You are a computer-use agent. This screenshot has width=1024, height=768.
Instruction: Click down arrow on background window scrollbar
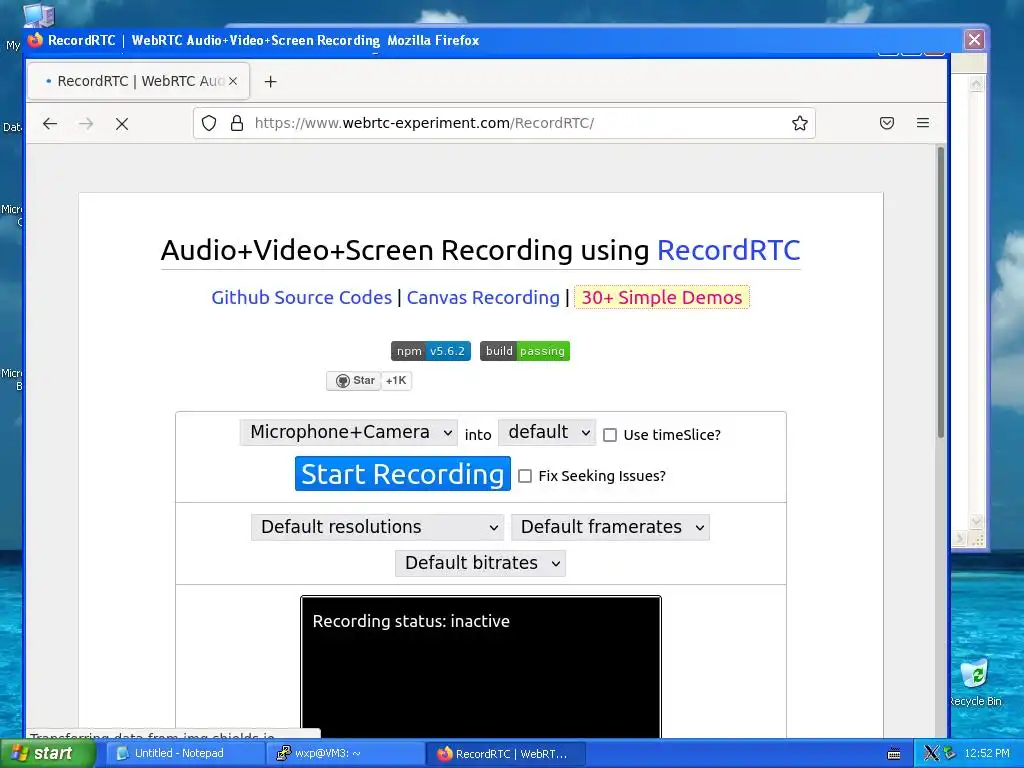976,521
